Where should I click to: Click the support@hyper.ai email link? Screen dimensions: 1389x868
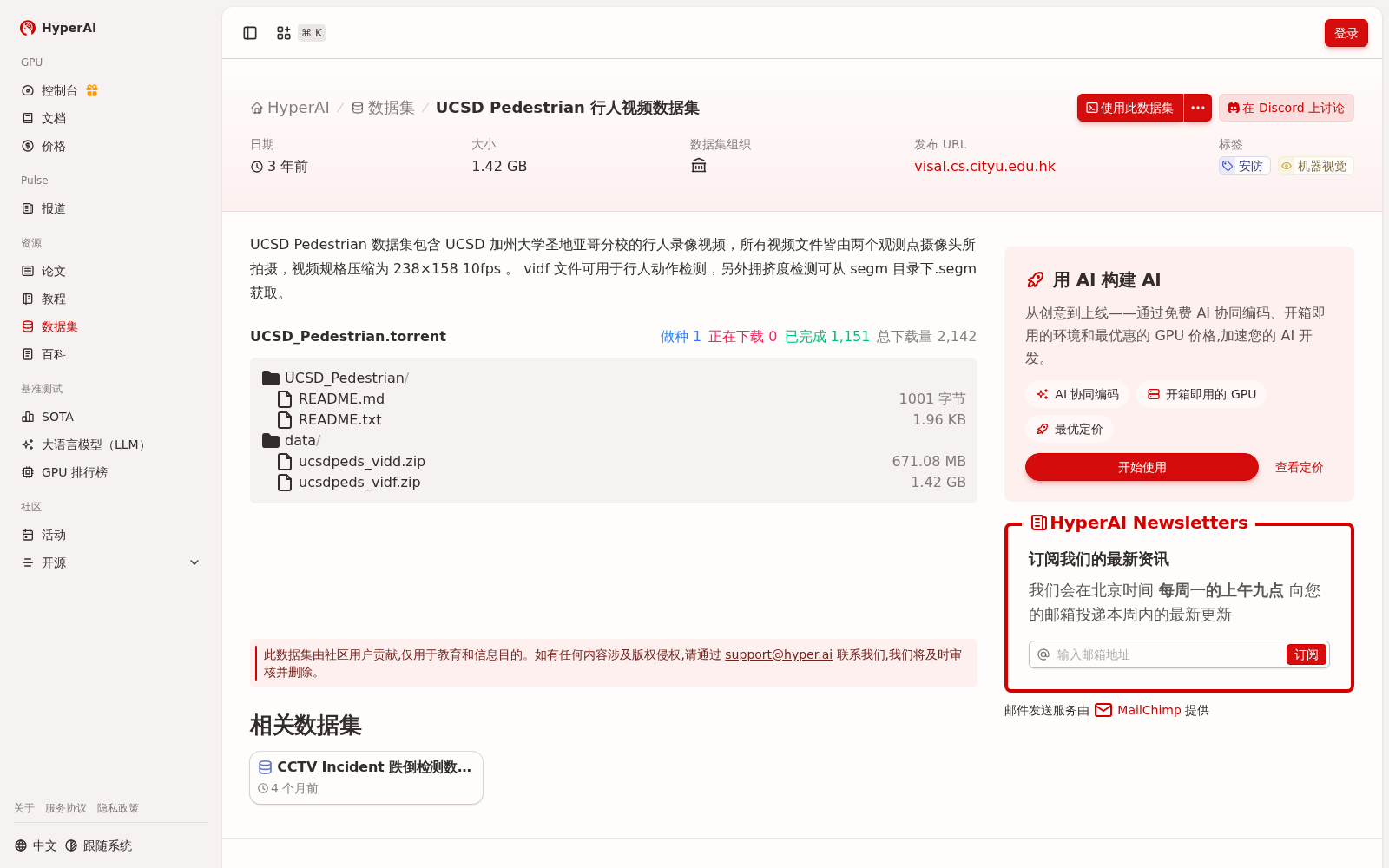[779, 654]
